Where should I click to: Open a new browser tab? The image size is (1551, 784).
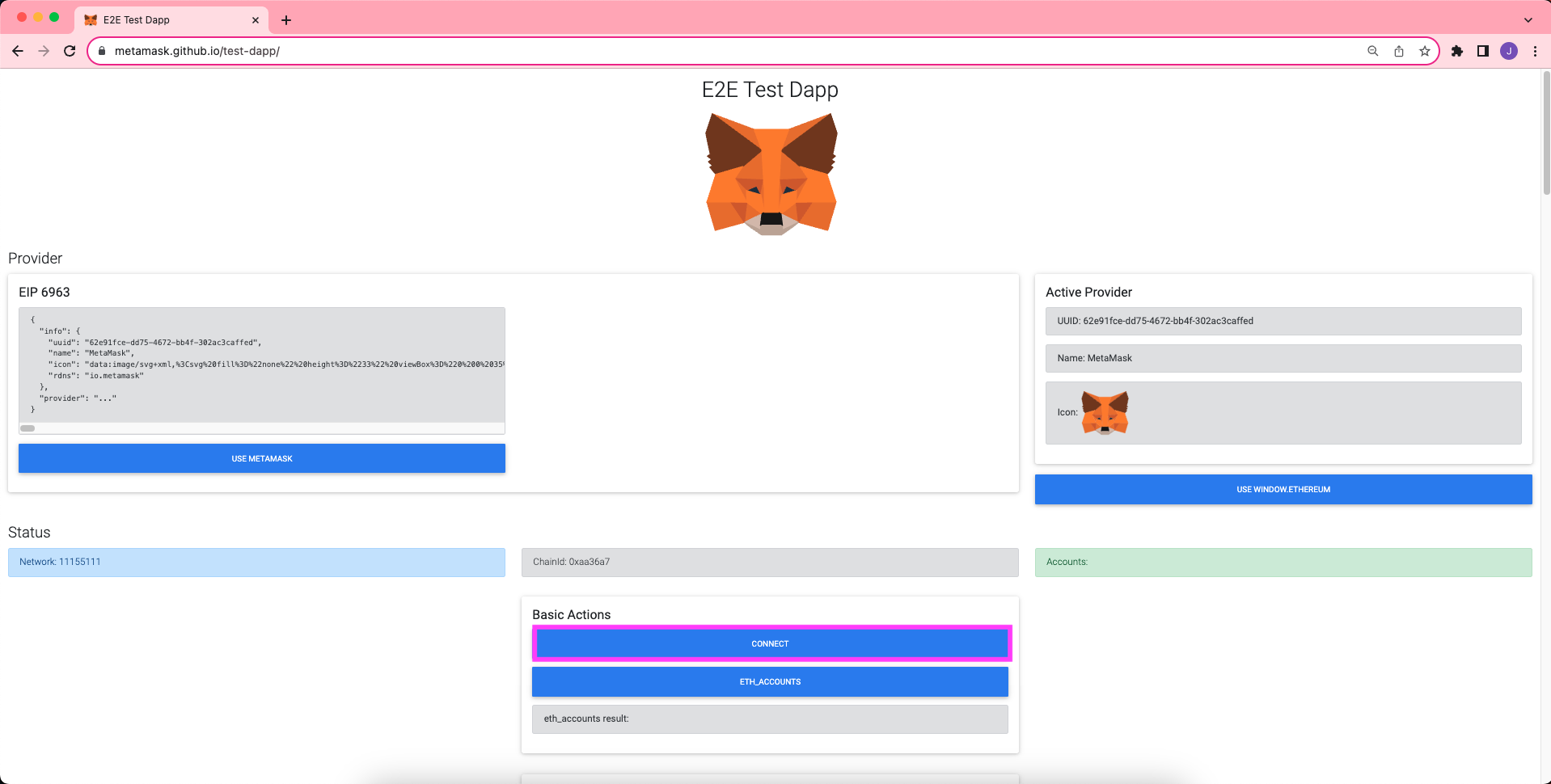(286, 20)
